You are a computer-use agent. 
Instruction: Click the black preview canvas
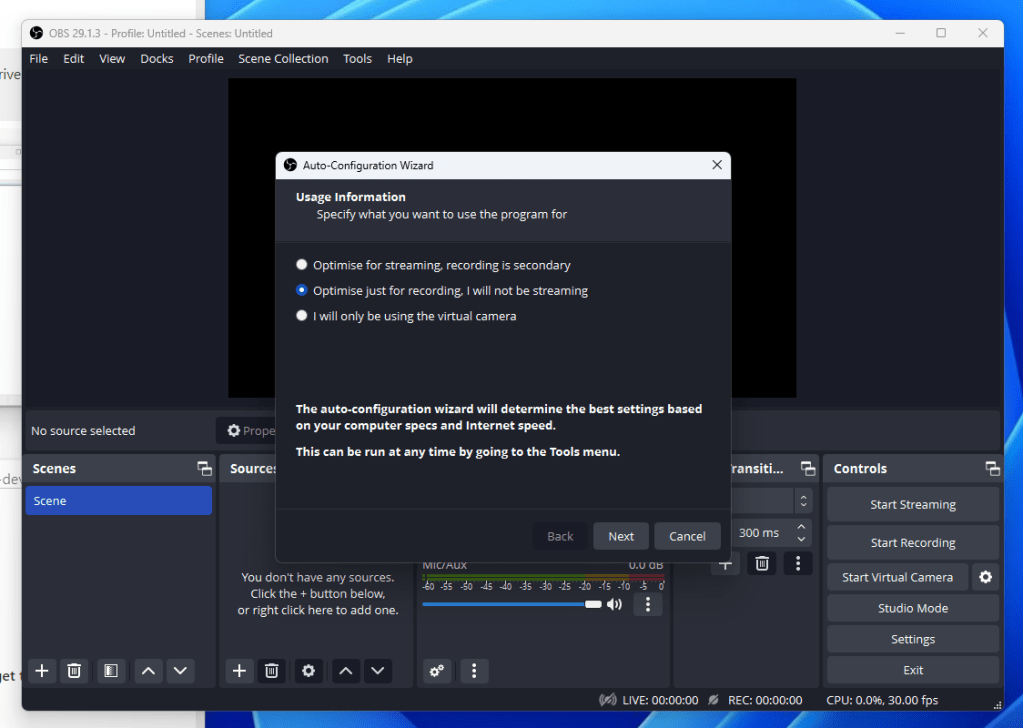[x=512, y=117]
